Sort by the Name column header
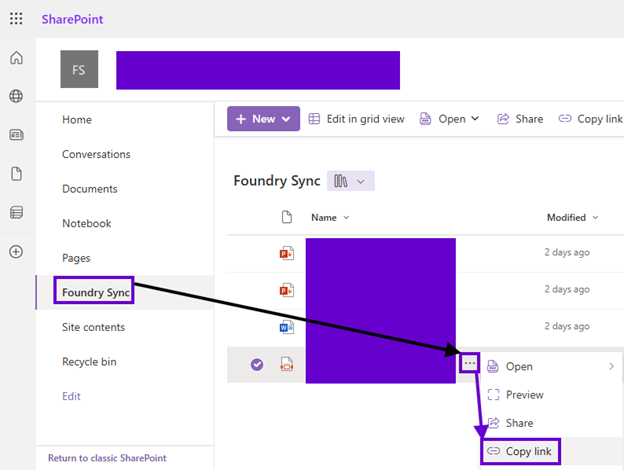Screen dimensions: 624x470 [324, 218]
